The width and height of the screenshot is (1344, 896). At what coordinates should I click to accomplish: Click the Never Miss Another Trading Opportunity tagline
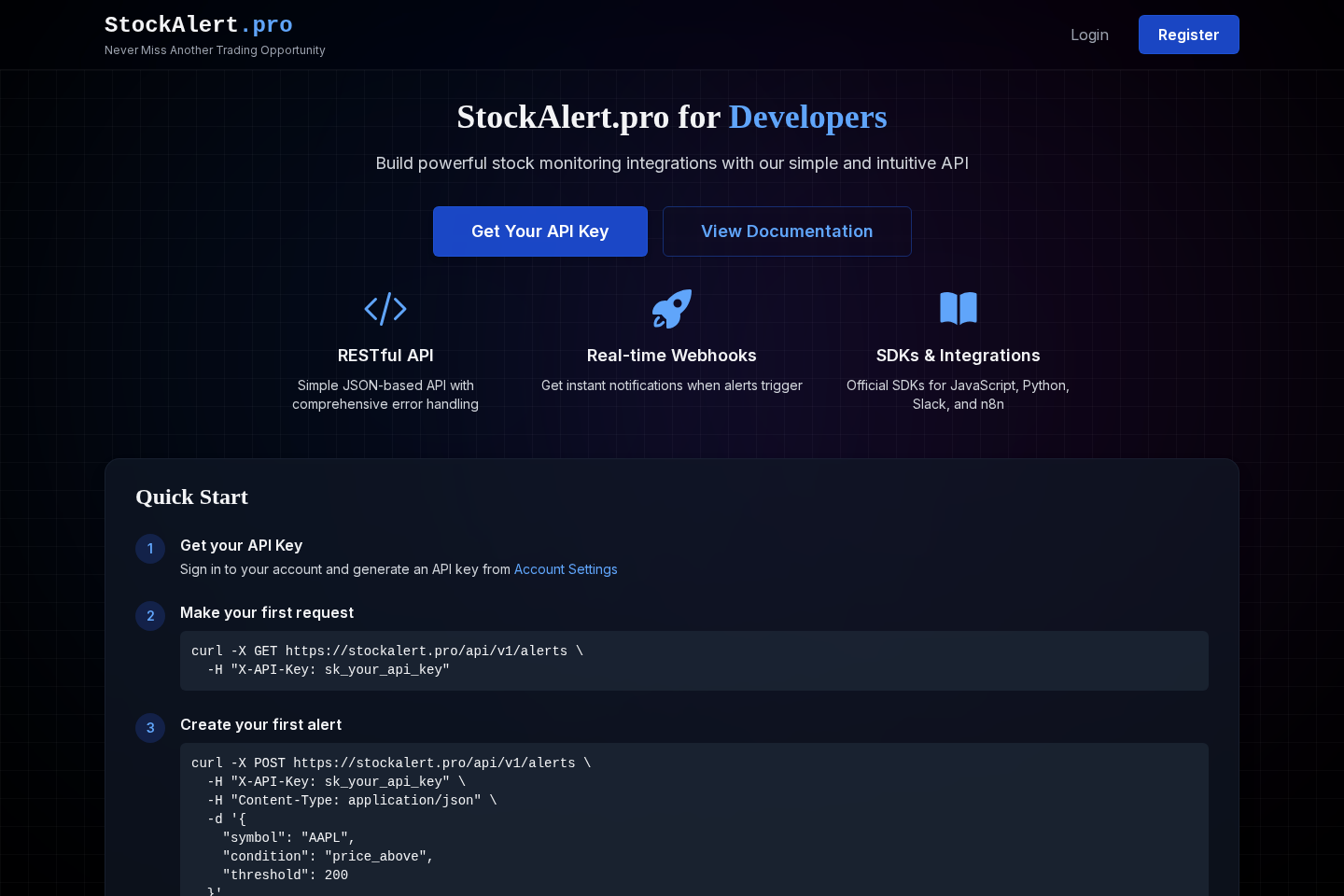tap(215, 50)
